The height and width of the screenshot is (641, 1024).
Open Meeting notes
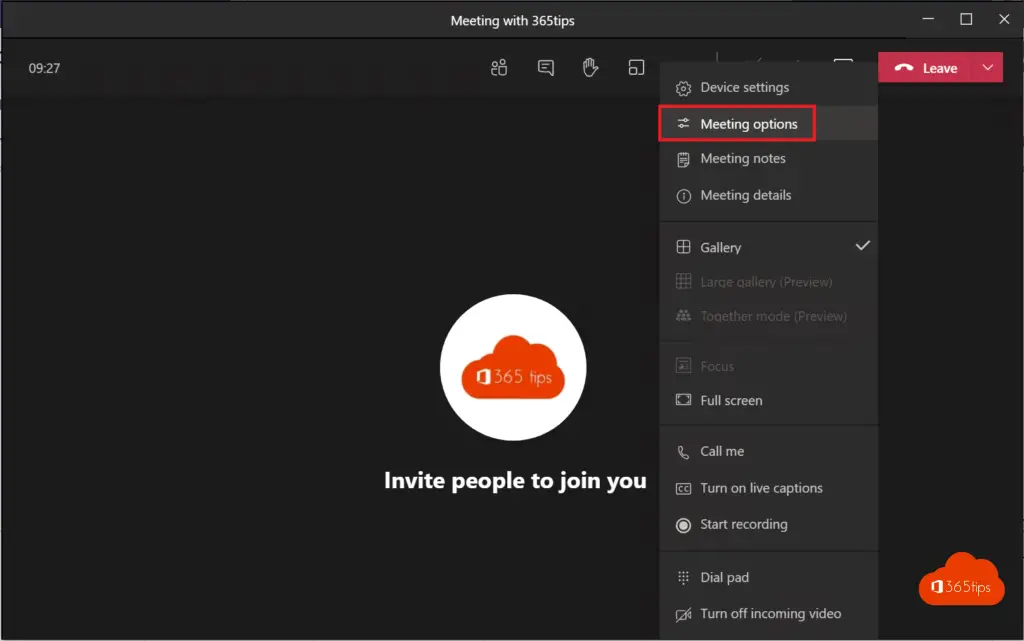pos(769,159)
